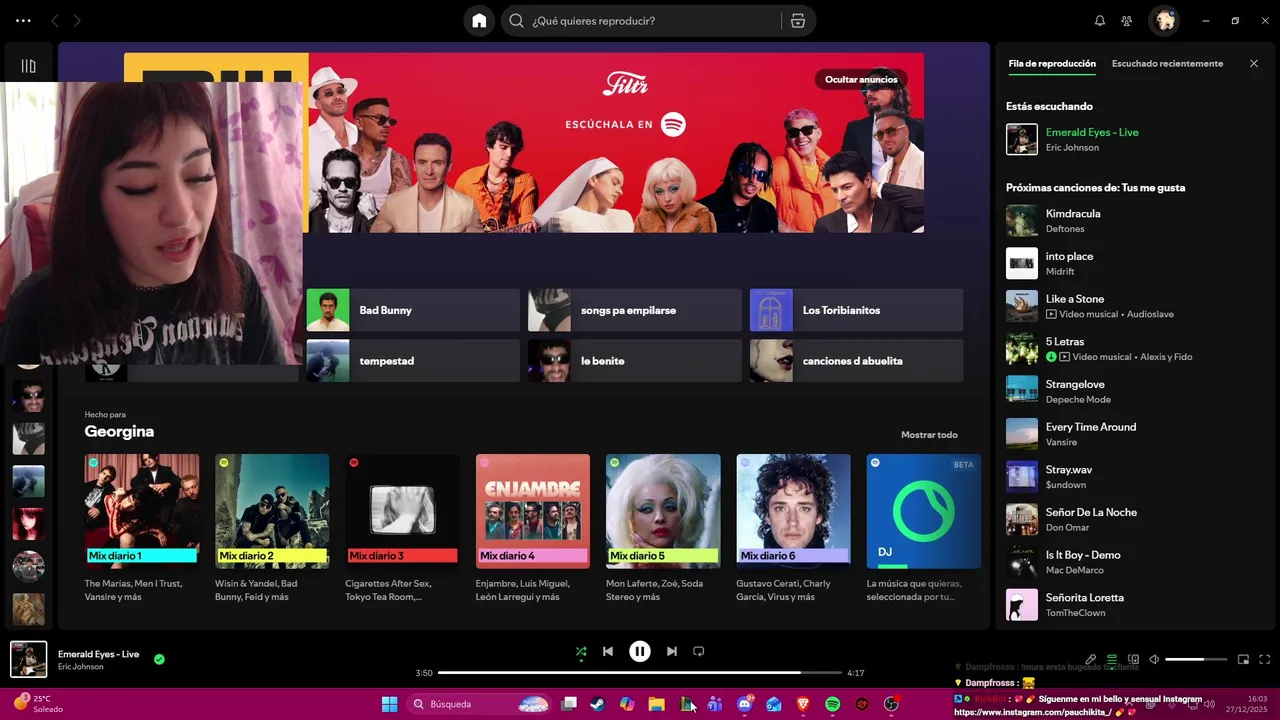The width and height of the screenshot is (1280, 720).
Task: Open the Browse icon in search bar
Action: [797, 20]
